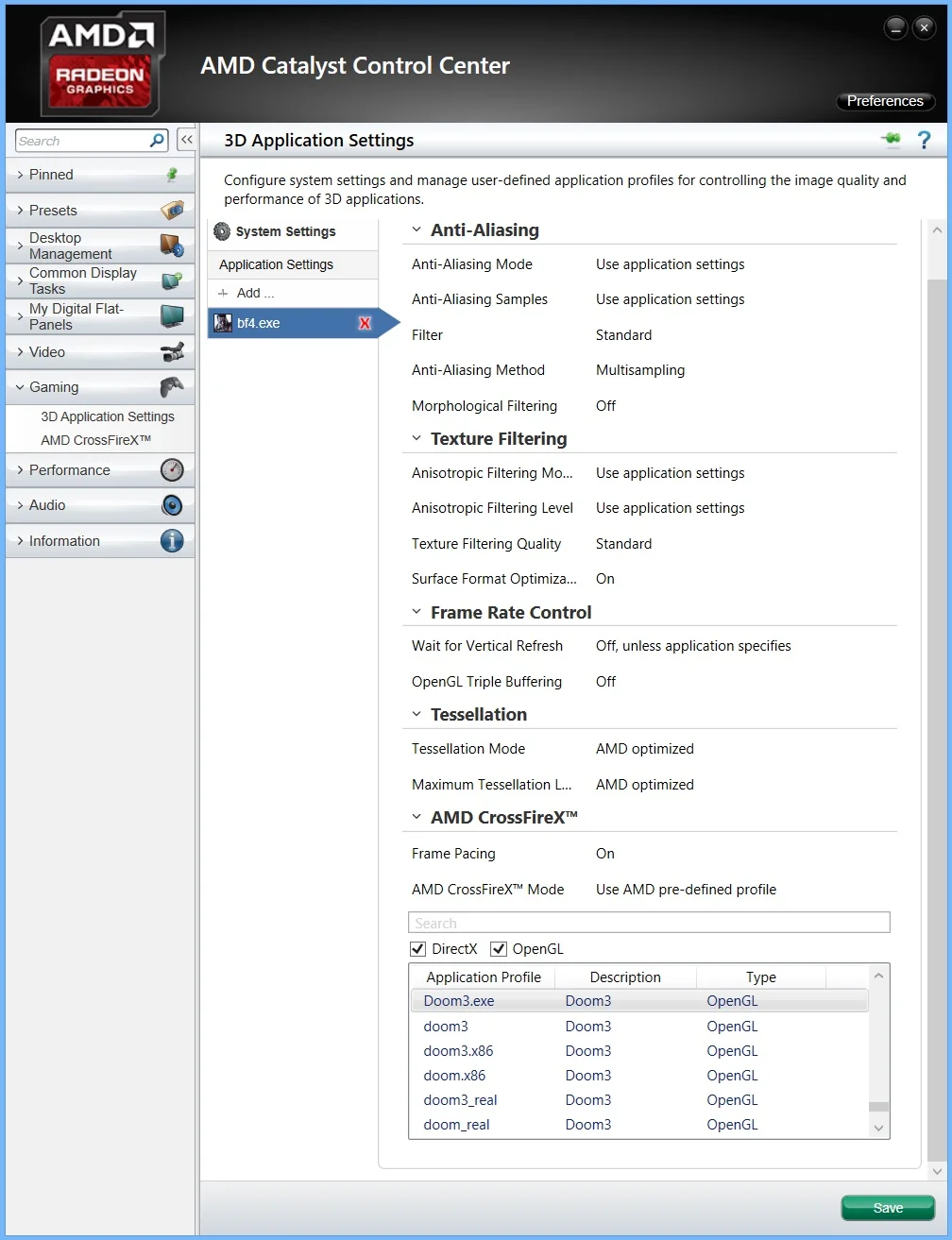Click the Information blue icon

pyautogui.click(x=172, y=541)
